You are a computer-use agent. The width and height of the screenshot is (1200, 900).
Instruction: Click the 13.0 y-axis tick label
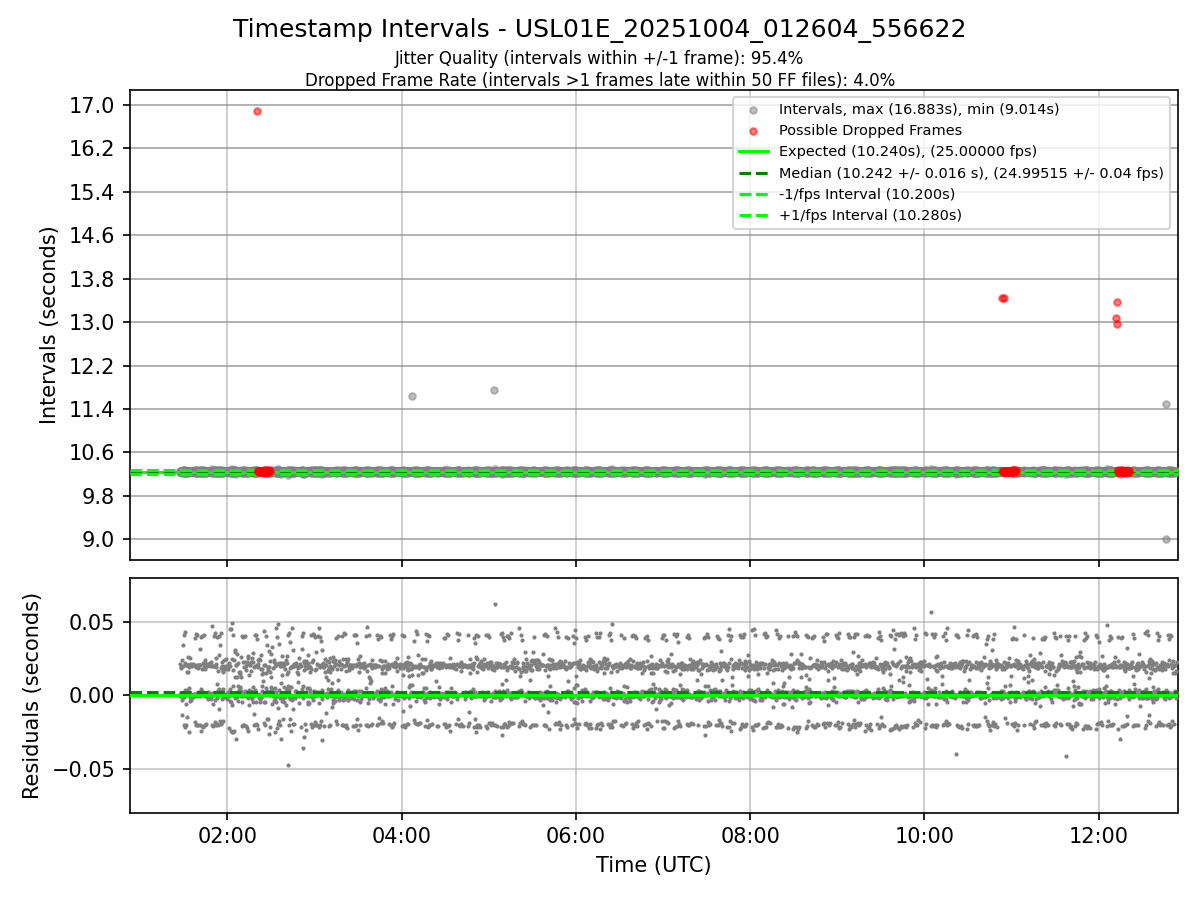(x=94, y=322)
